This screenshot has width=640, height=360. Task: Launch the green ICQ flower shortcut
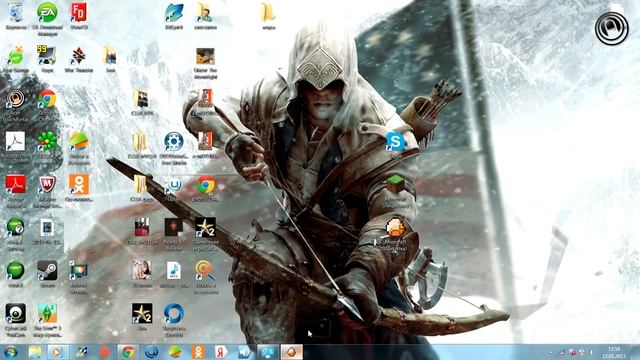click(x=47, y=142)
